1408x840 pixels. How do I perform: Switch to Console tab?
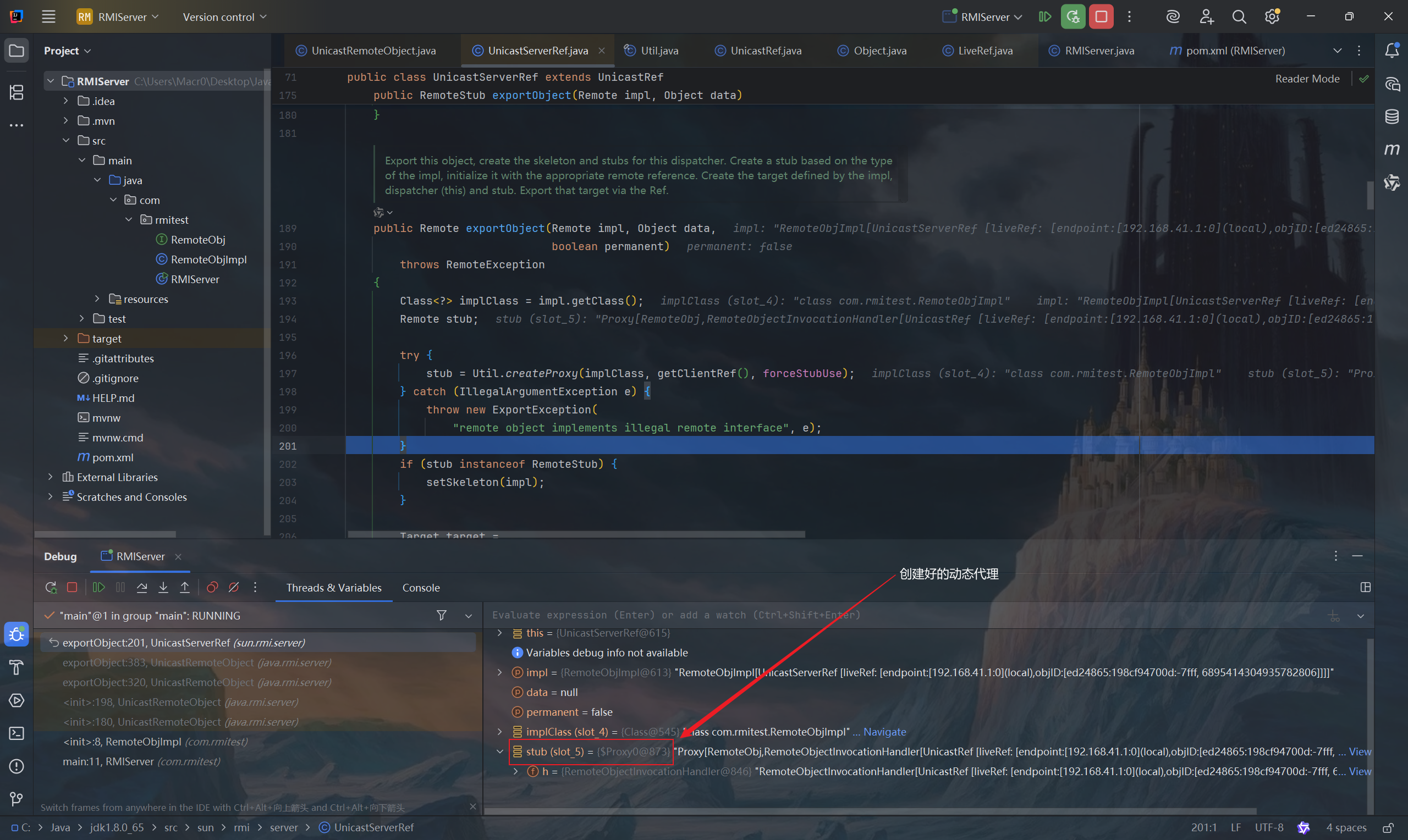click(421, 588)
